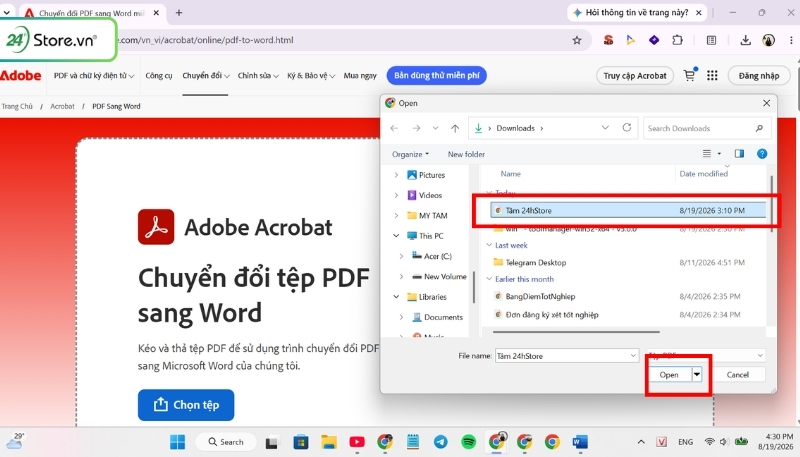Viewport: 800px width, 457px height.
Task: Open the File name combo dropdown
Action: click(633, 356)
